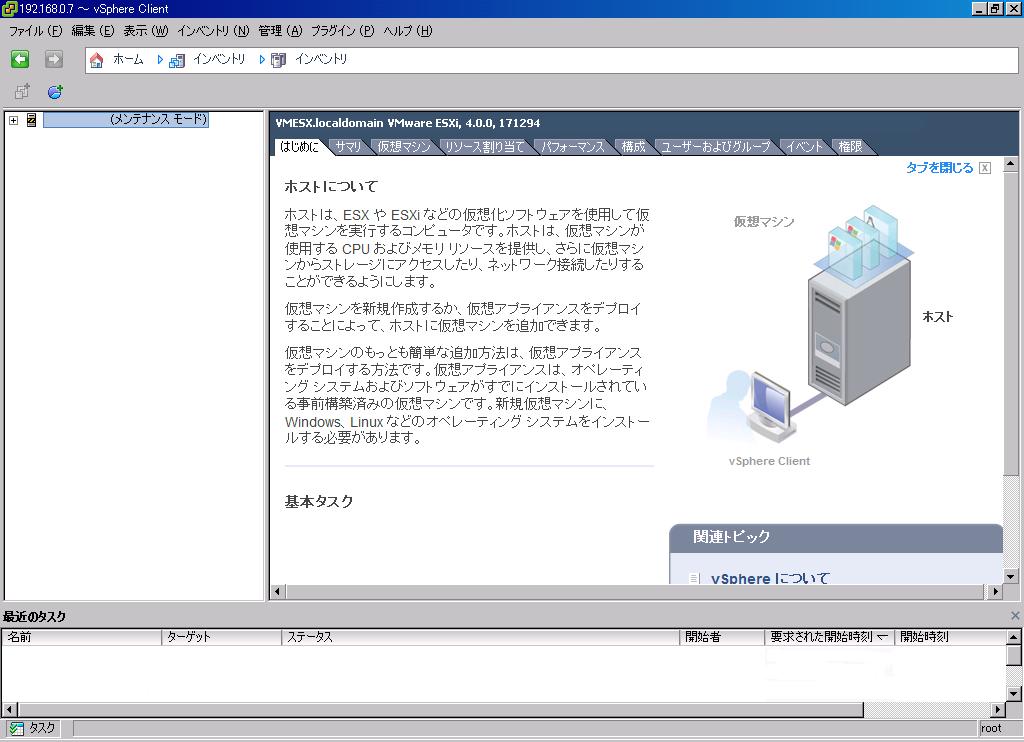Click the 開始者 column header
The image size is (1024, 742).
[722, 636]
